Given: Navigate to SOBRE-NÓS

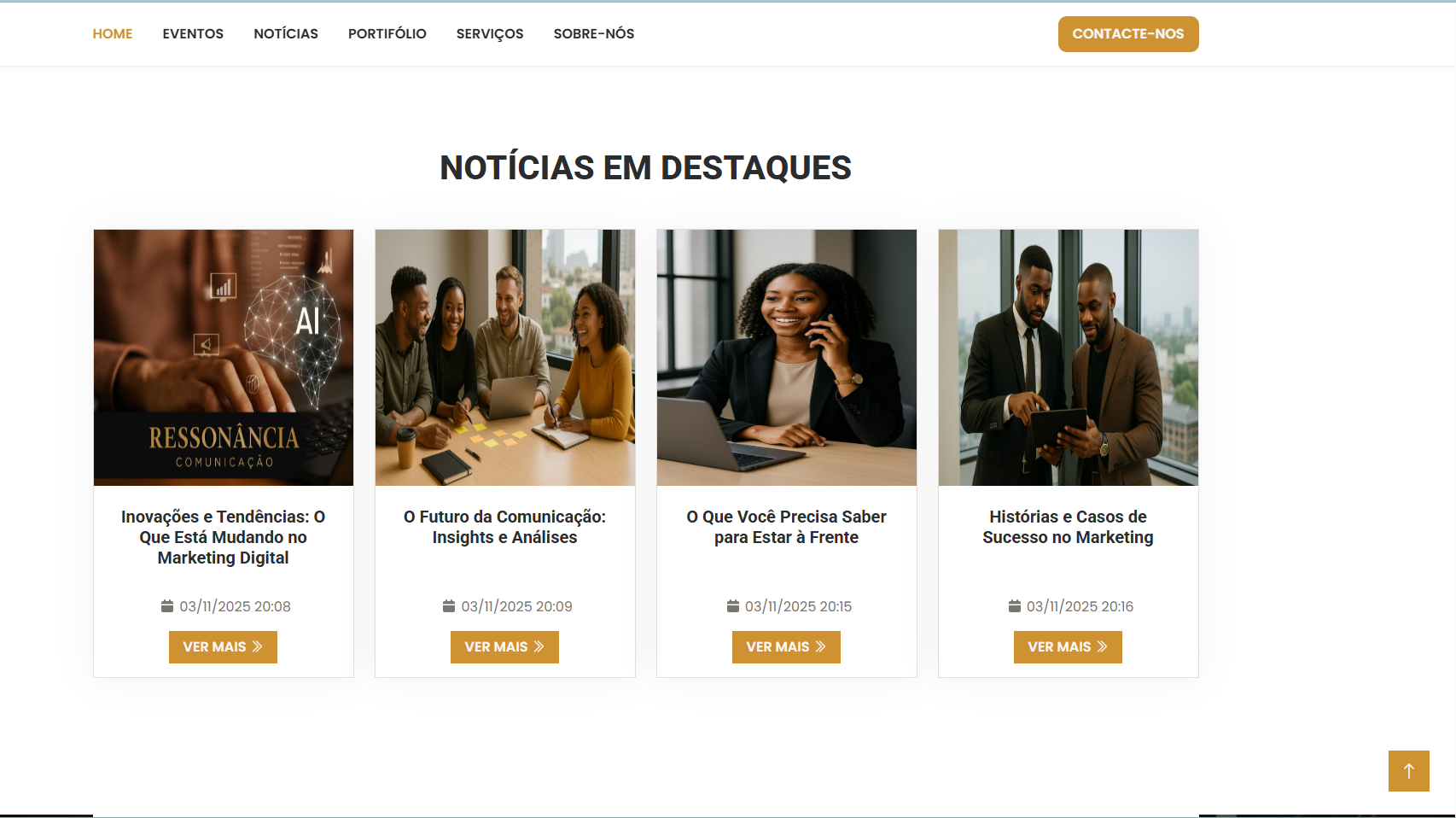Looking at the screenshot, I should [594, 34].
